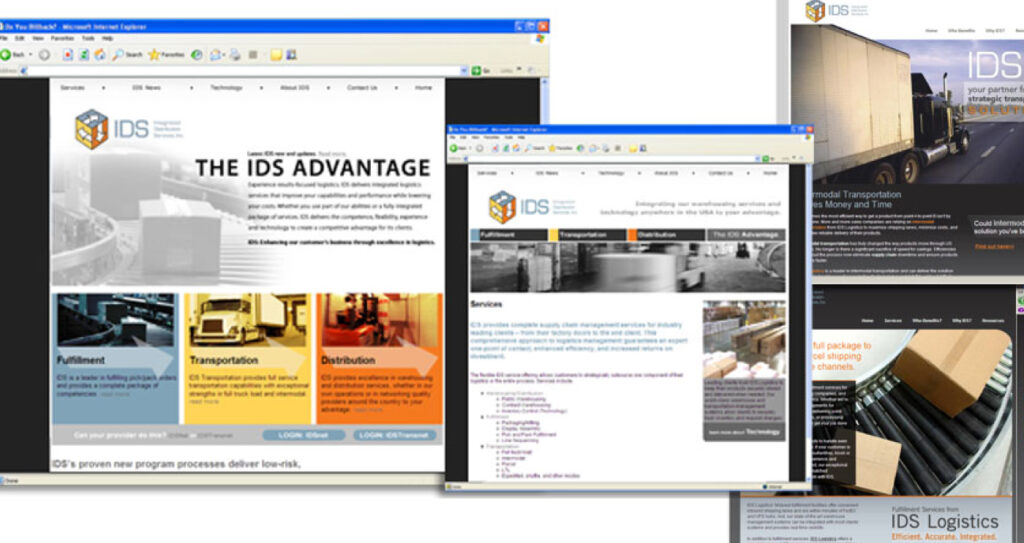Click Stop icon in small middle IE window
Viewport: 1024px width, 543px height.
click(x=495, y=148)
